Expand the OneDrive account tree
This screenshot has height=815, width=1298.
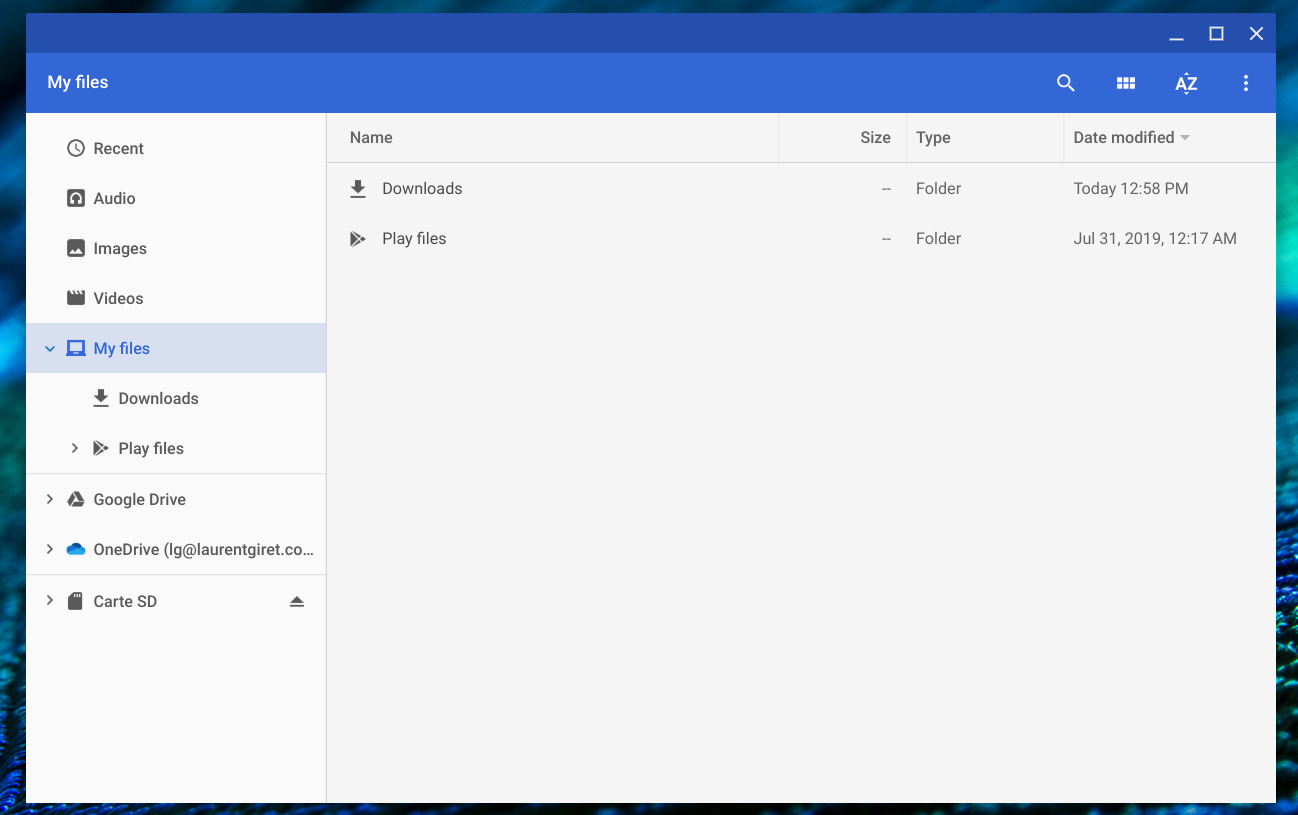pyautogui.click(x=50, y=549)
